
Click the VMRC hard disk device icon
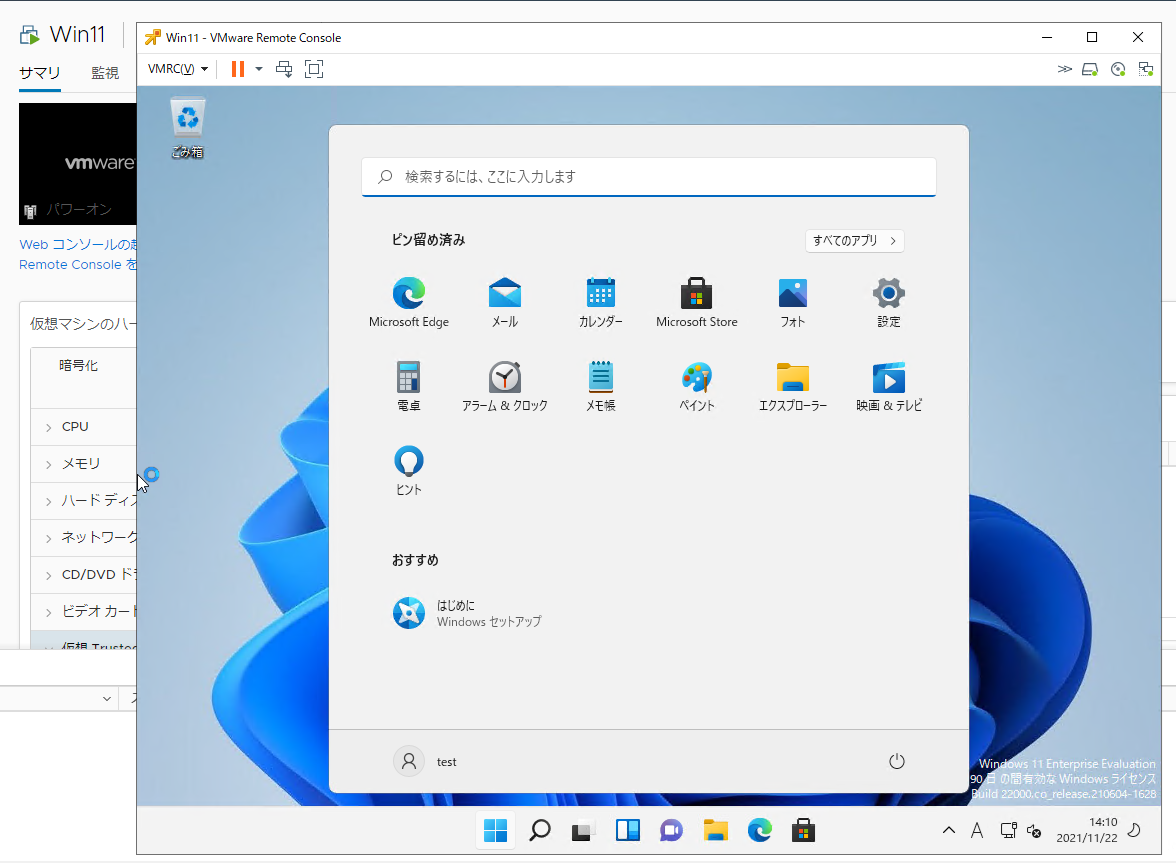point(1090,69)
